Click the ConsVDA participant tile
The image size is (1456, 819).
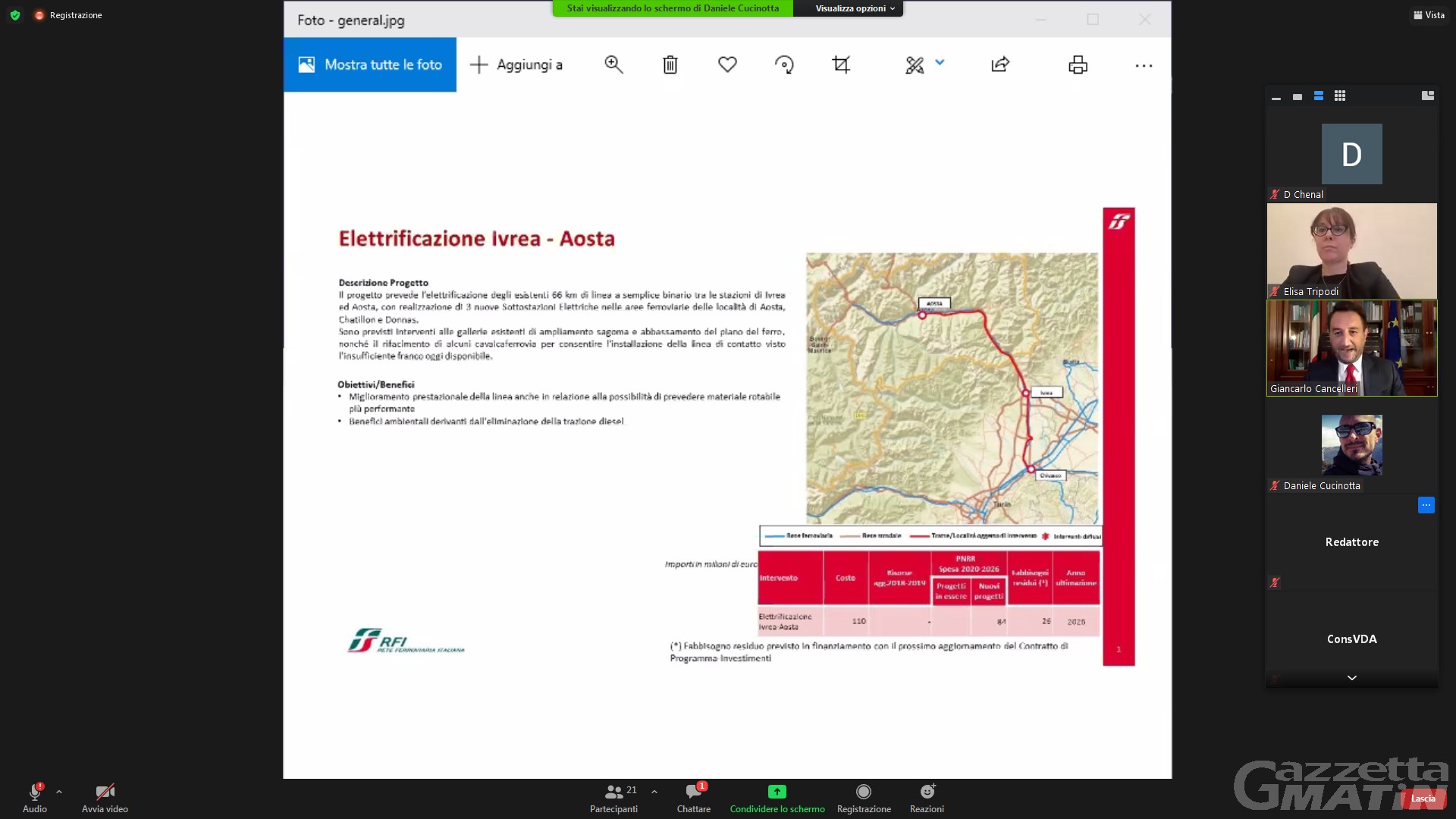tap(1352, 639)
